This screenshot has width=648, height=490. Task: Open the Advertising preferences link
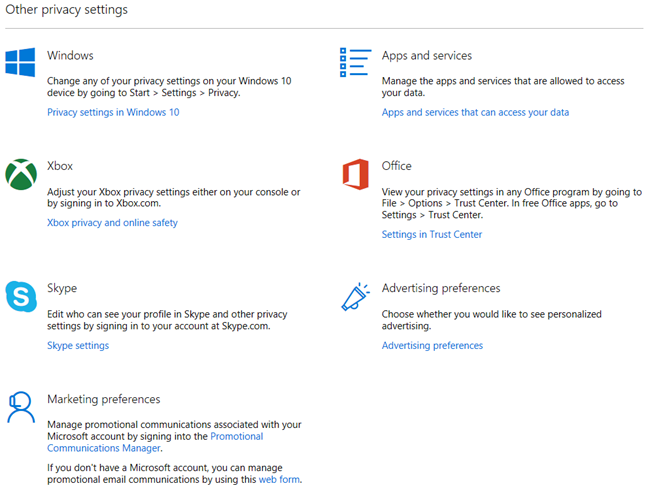[432, 345]
